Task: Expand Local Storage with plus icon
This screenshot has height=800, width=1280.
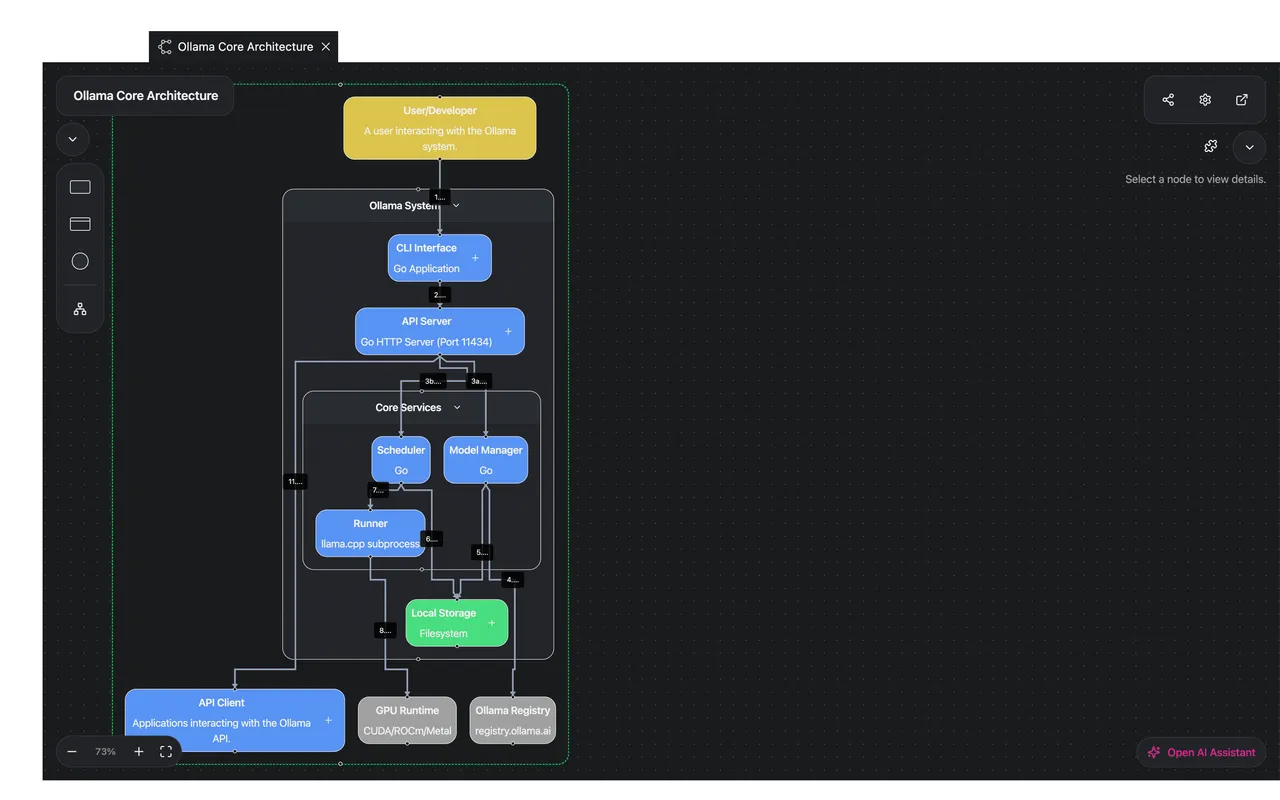Action: pos(491,623)
